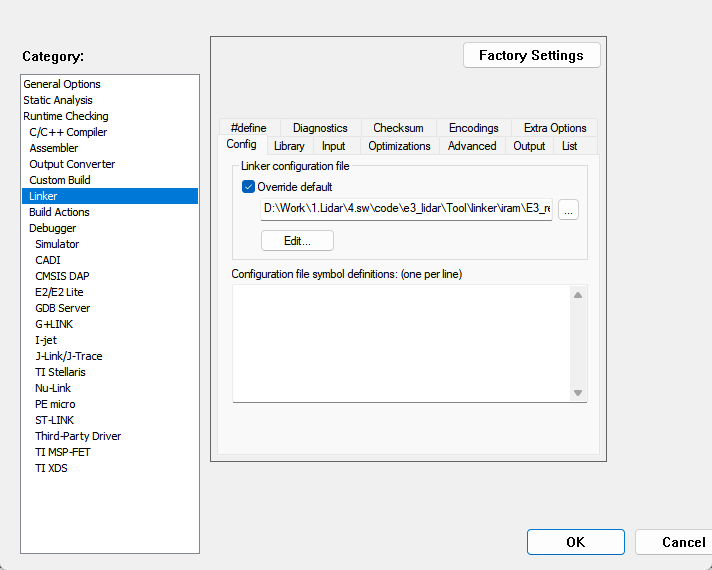Click the configuration symbol definitions text area

tap(400, 343)
